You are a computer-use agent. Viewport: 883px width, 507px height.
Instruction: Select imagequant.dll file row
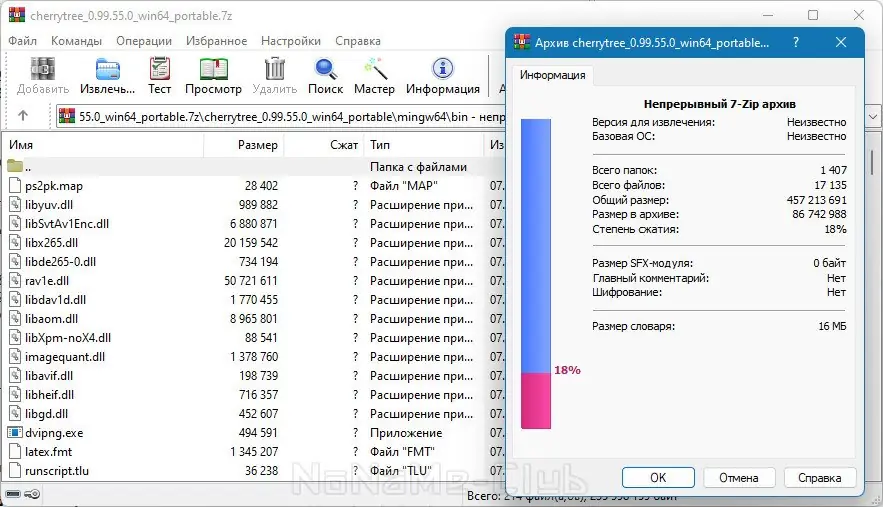(253, 357)
